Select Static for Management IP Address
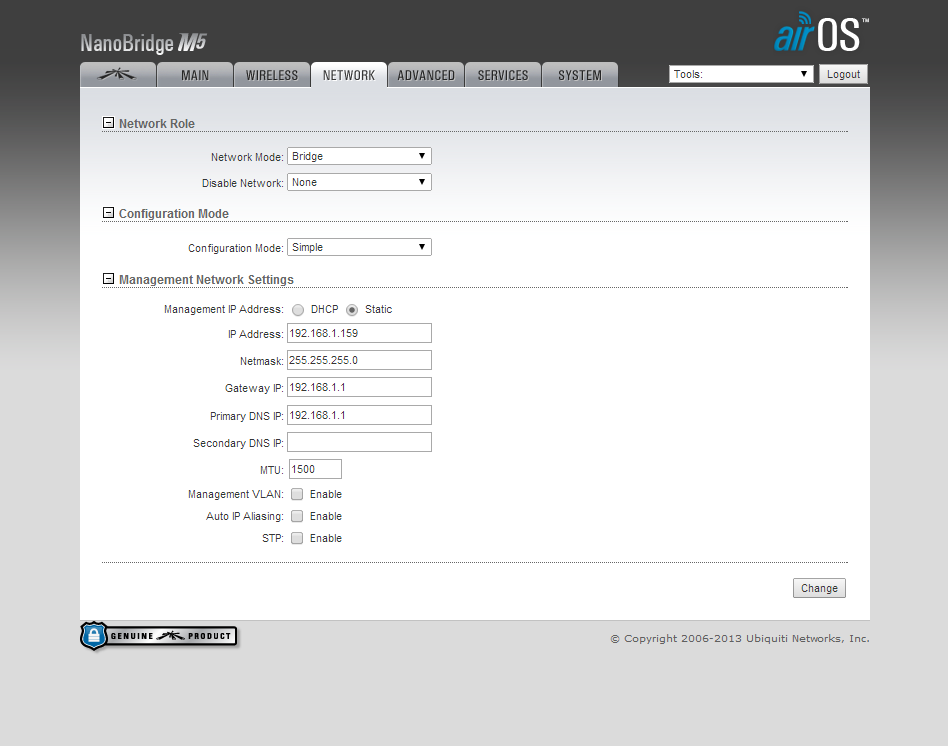Screen dimensions: 948x746 tap(352, 310)
